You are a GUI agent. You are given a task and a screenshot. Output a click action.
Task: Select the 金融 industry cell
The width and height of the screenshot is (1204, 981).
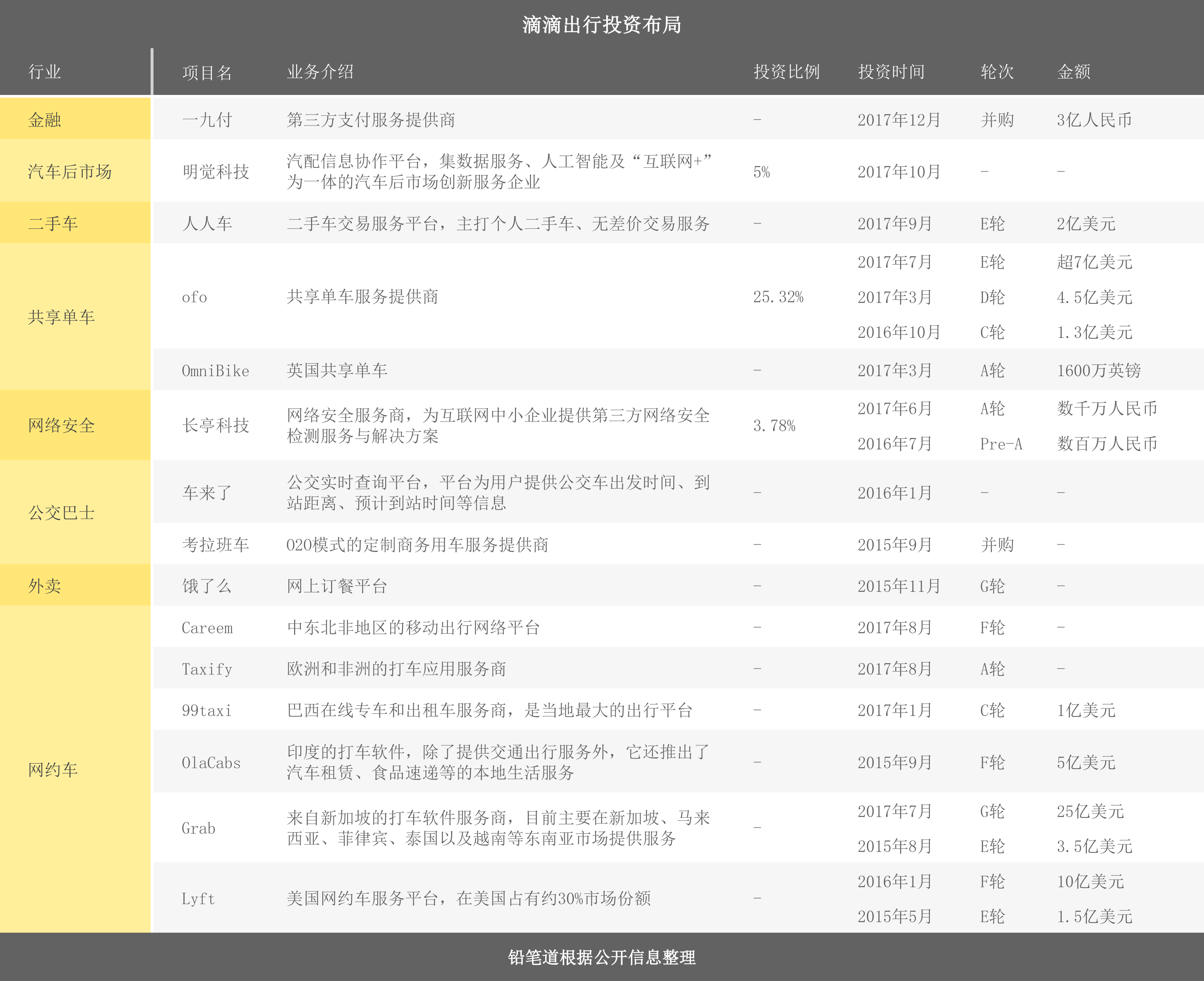tap(45, 120)
